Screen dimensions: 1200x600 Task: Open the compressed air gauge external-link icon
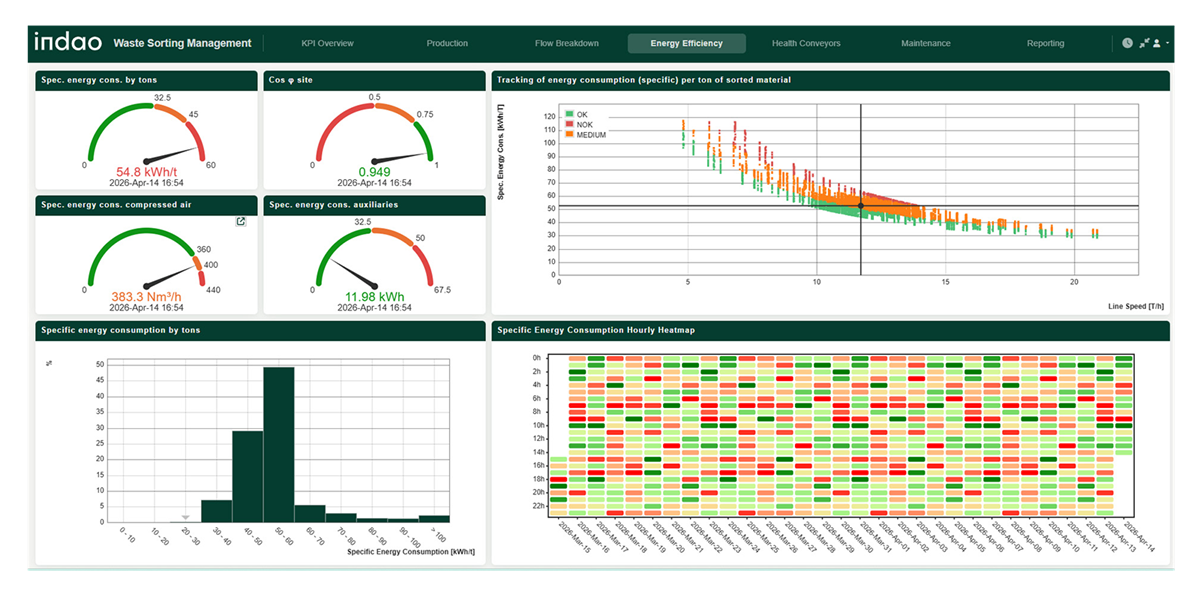pyautogui.click(x=241, y=222)
